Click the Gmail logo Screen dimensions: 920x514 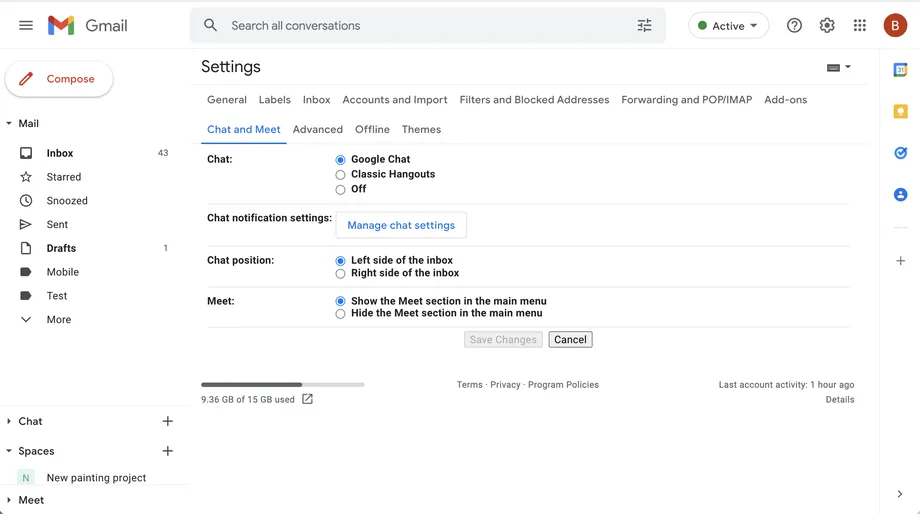tap(87, 25)
